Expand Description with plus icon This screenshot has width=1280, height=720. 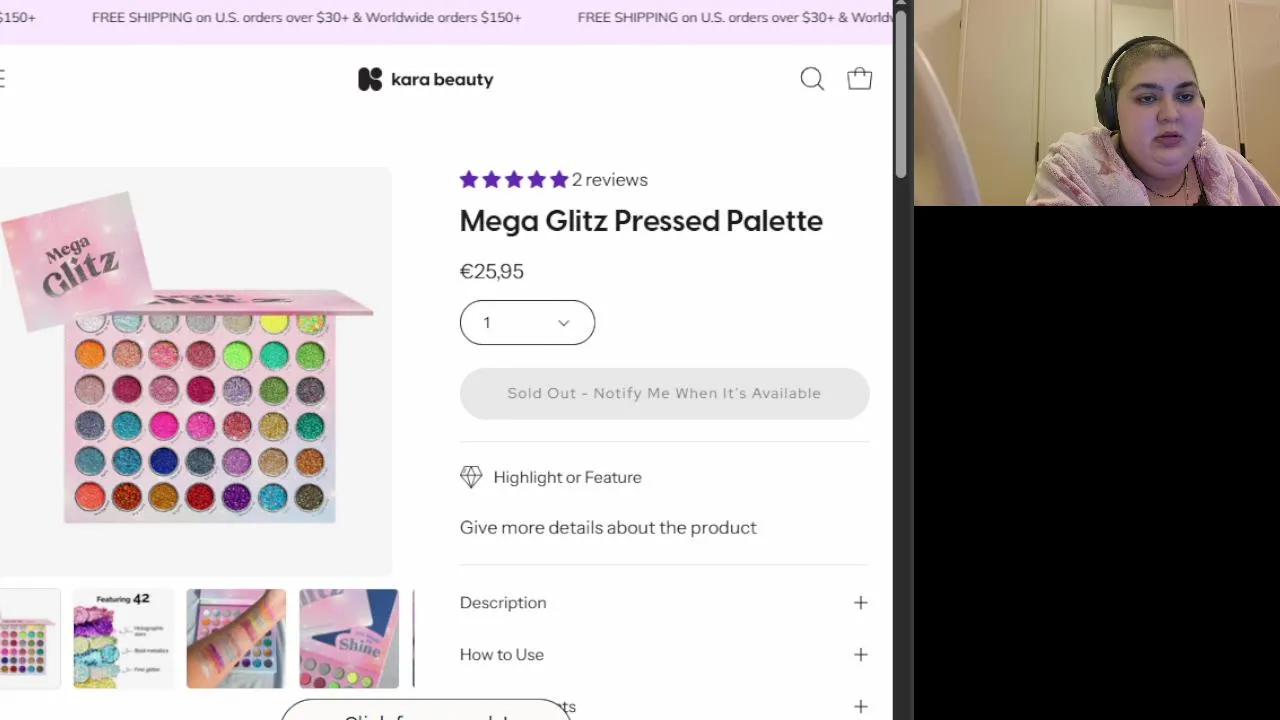click(x=860, y=602)
